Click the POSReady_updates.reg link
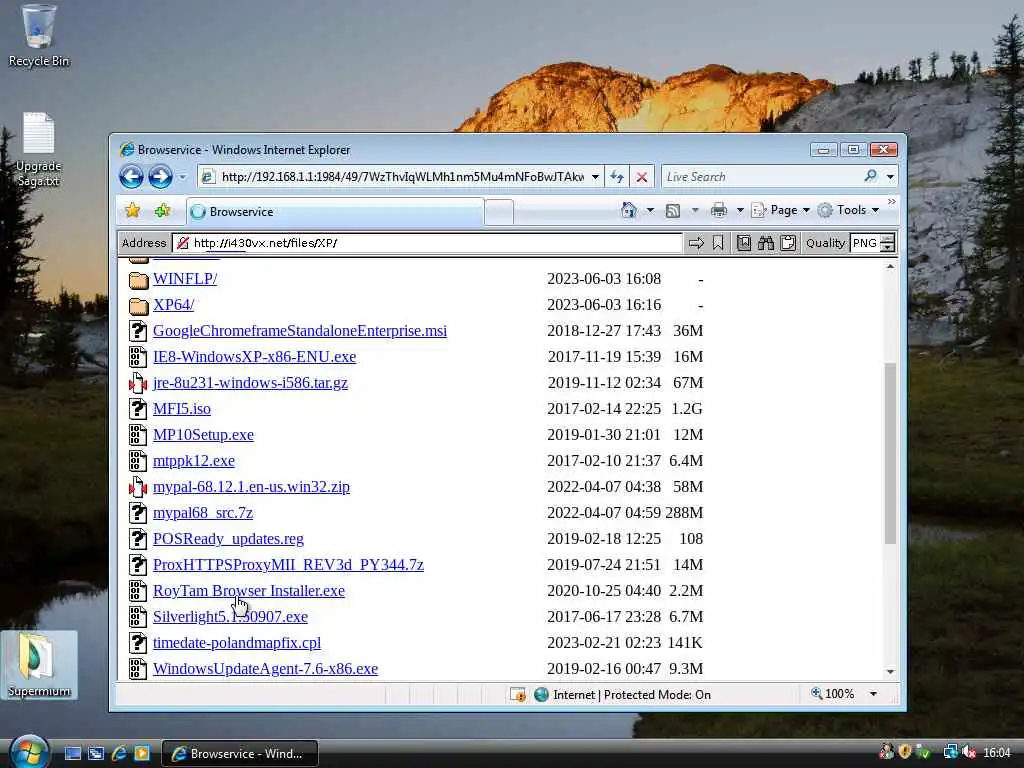Screen dimensions: 1024x768 tap(228, 539)
